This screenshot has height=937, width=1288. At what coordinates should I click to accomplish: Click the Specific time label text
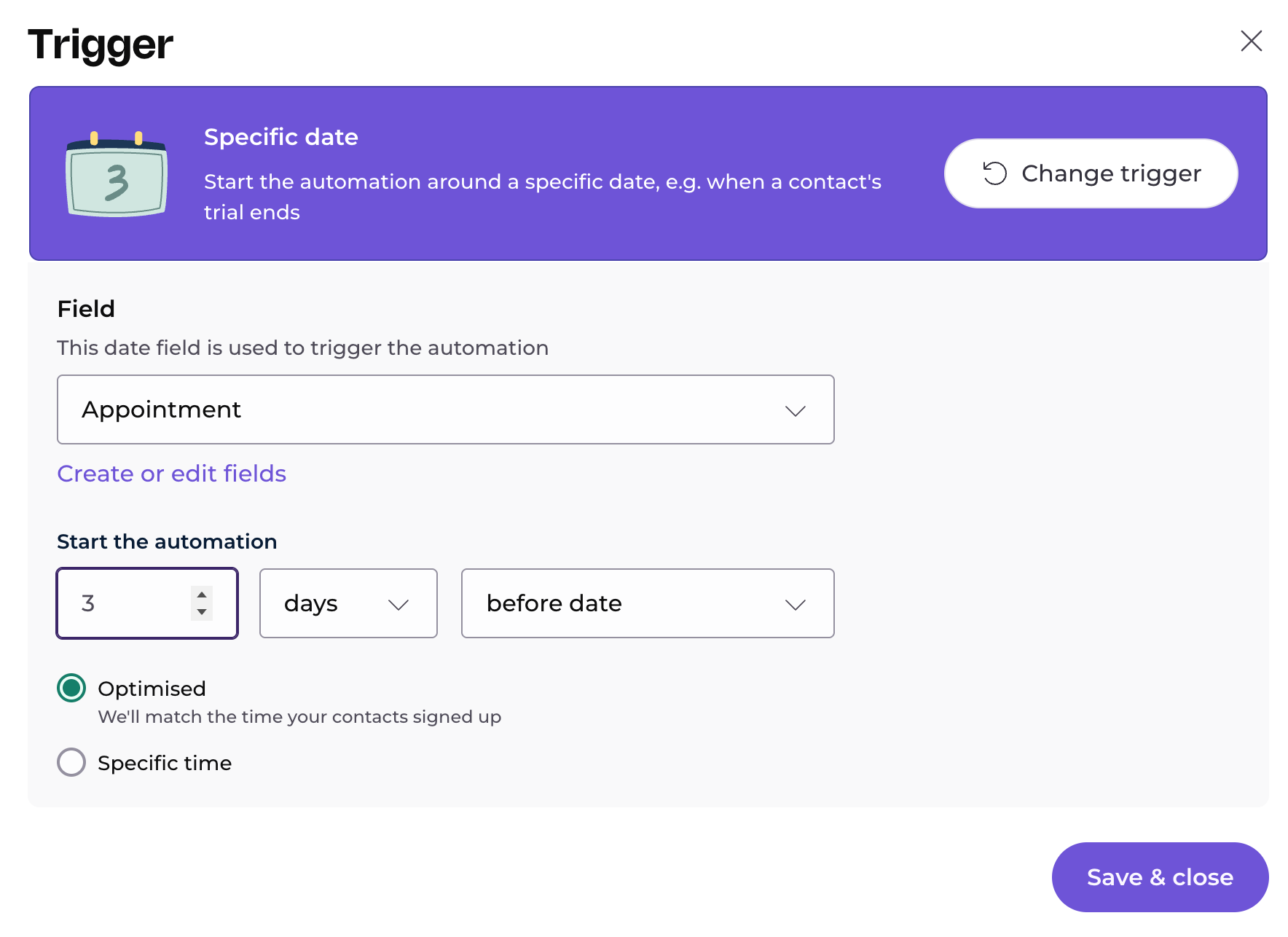pos(165,763)
